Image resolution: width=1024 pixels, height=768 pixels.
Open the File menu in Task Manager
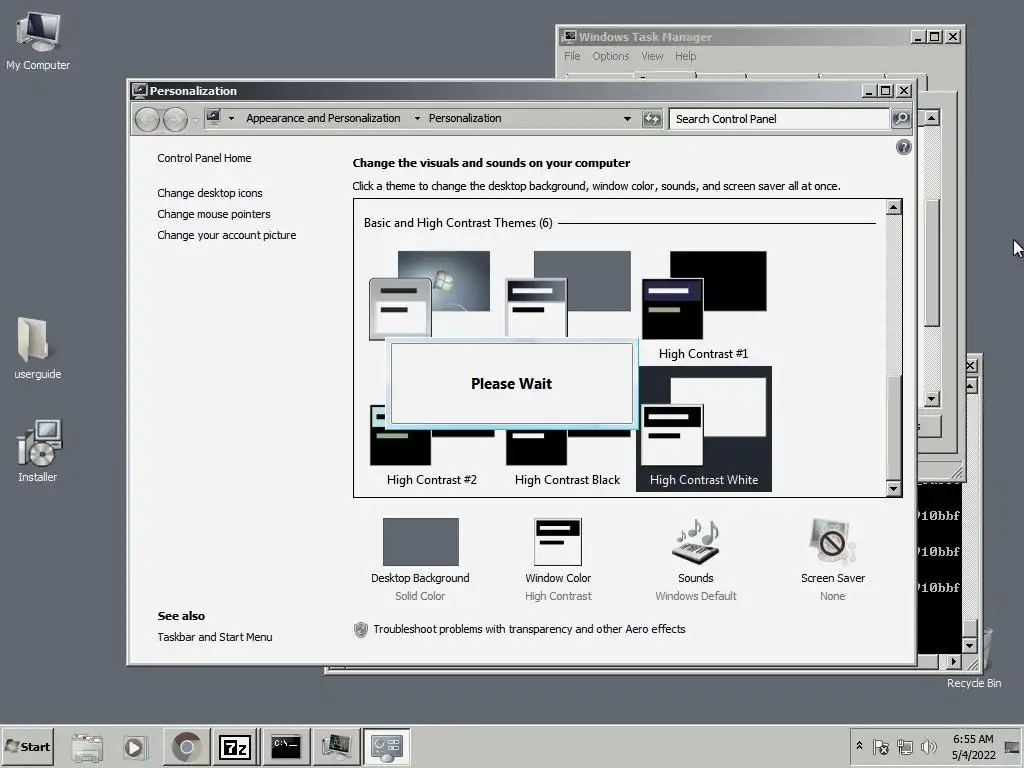[x=572, y=56]
